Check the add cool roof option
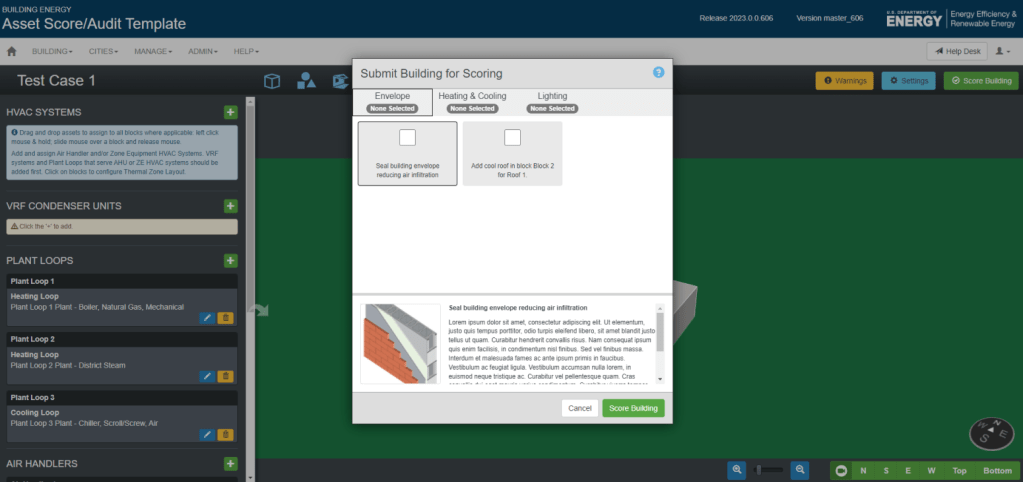Viewport: 1023px width, 482px height. pyautogui.click(x=512, y=138)
